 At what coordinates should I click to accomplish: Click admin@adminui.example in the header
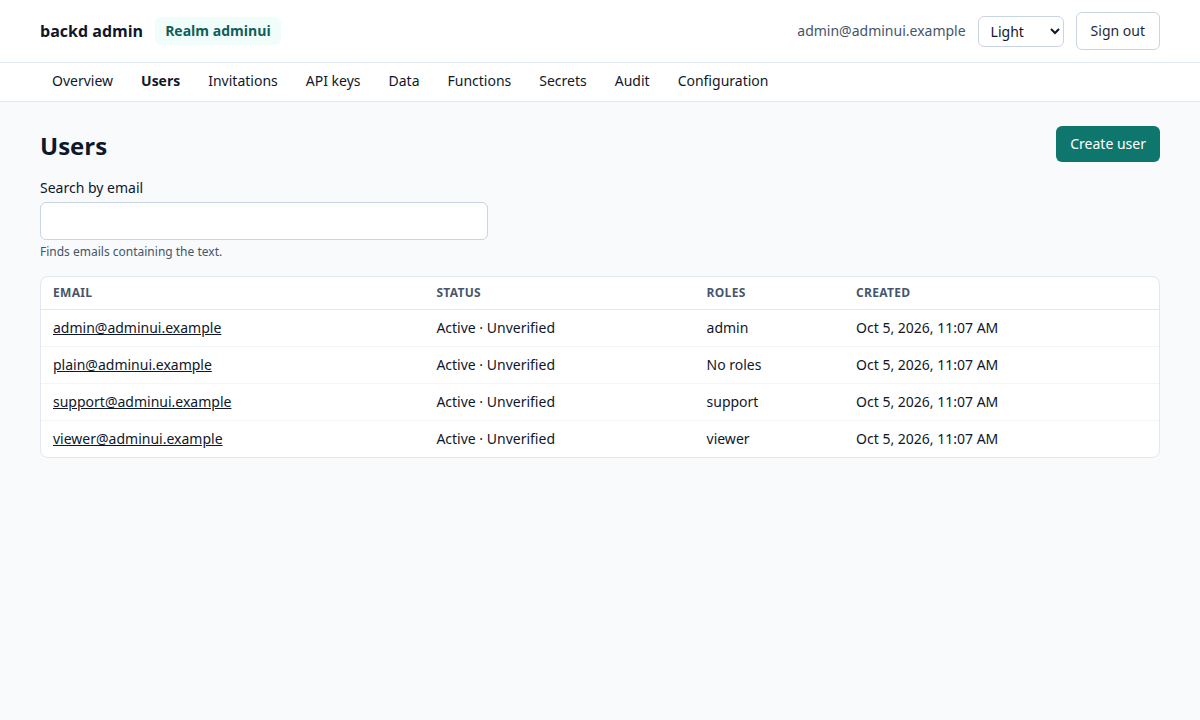[881, 31]
